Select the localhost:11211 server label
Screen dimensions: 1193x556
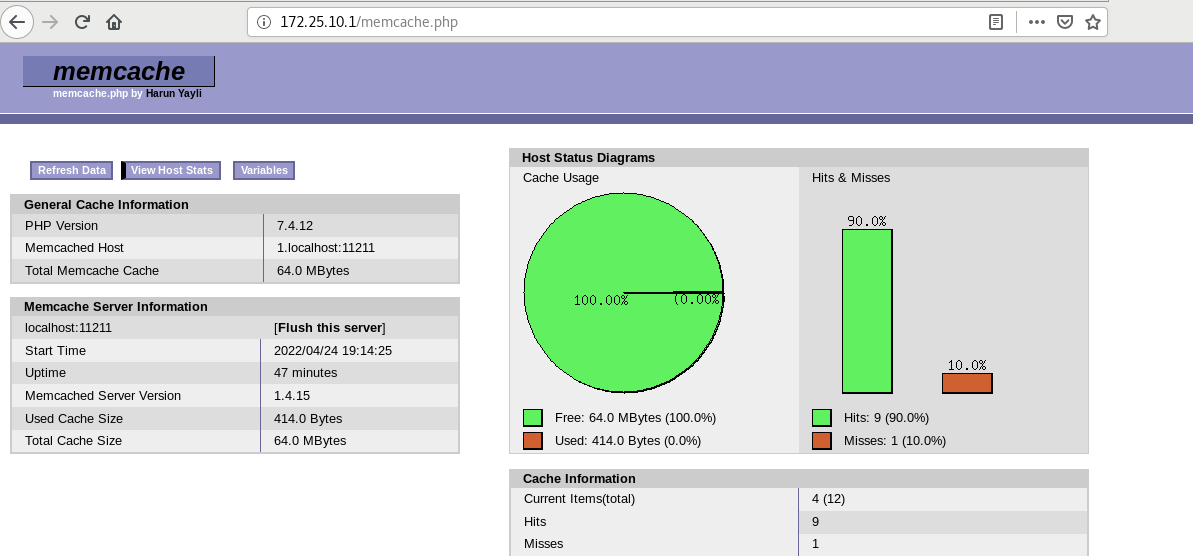pos(68,328)
